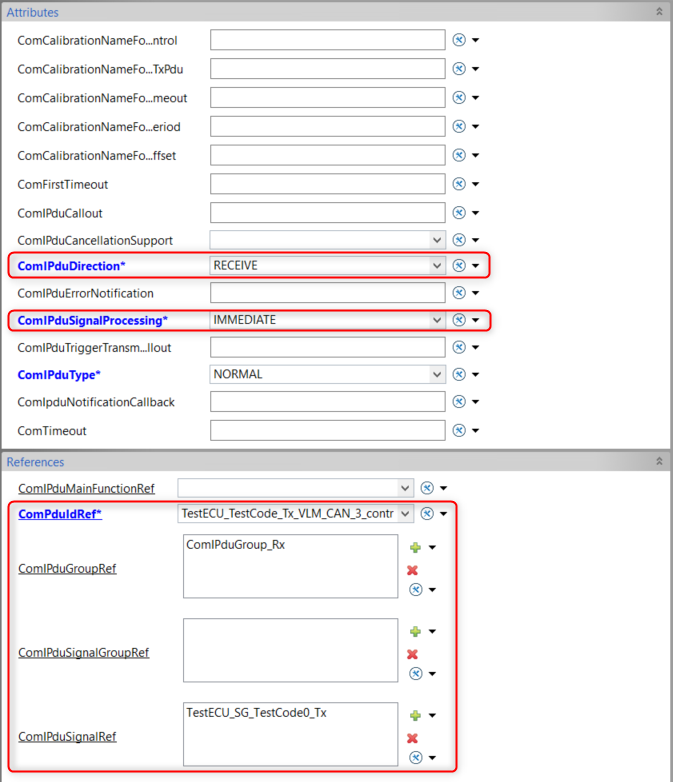The width and height of the screenshot is (673, 782).
Task: Click reset icon for ComCalibrationNameFo...ntrol row
Action: tap(459, 40)
